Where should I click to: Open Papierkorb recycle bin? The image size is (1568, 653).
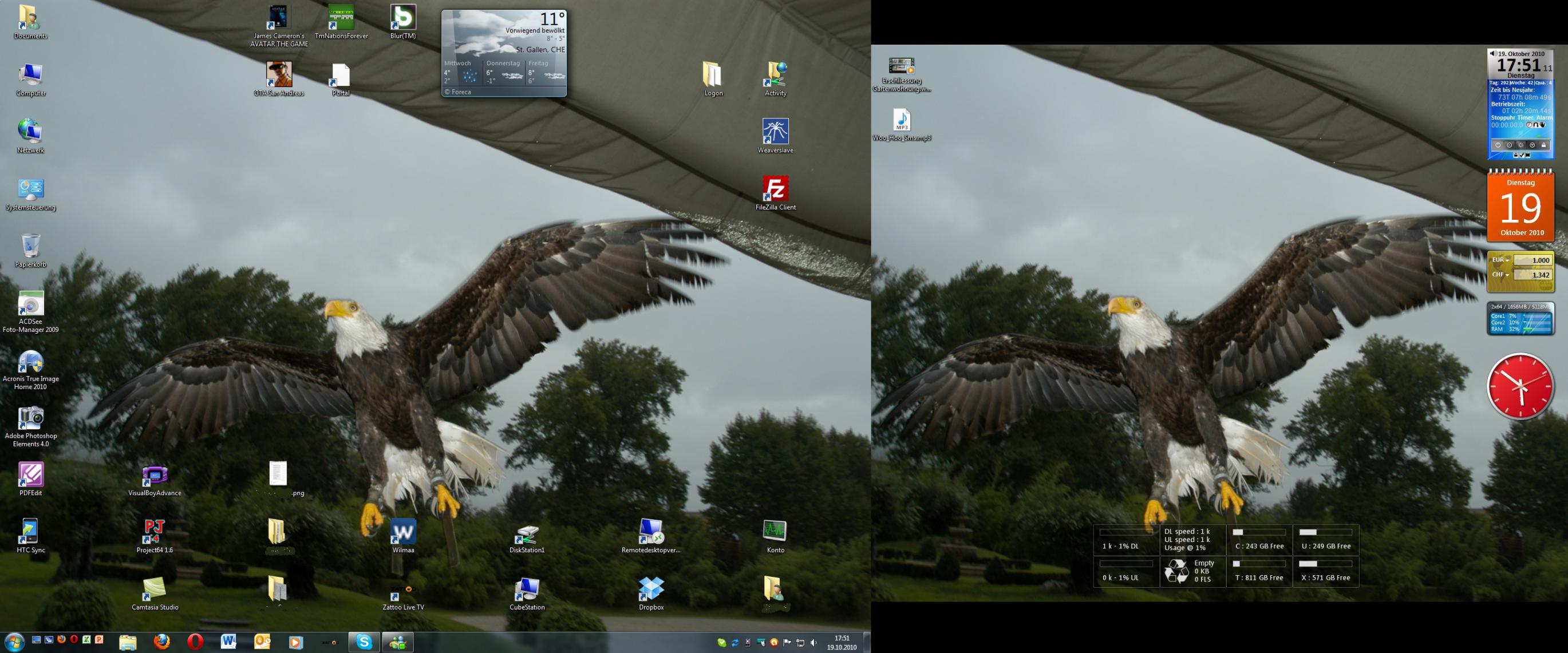(x=30, y=246)
